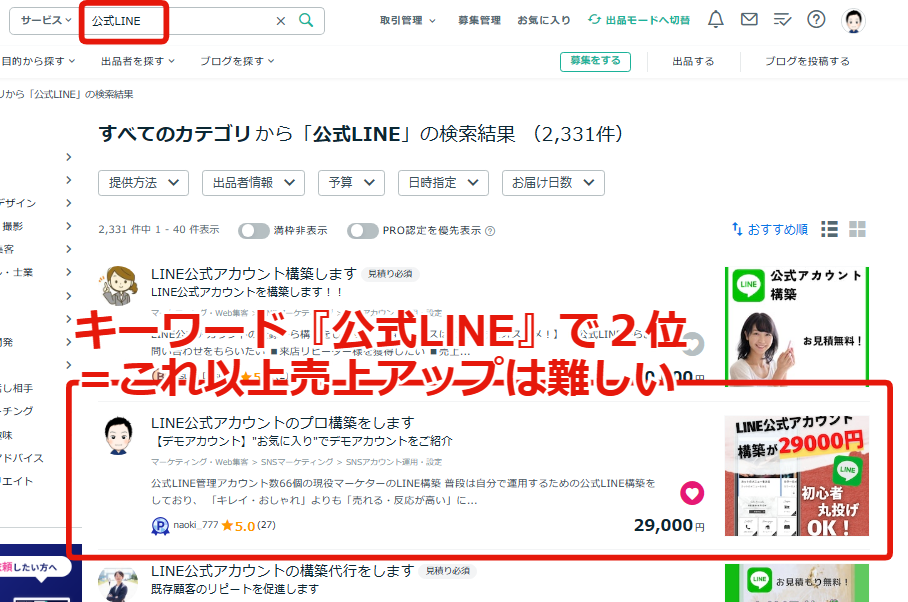
Task: Open the 提供方法 filter dropdown
Action: [x=143, y=182]
